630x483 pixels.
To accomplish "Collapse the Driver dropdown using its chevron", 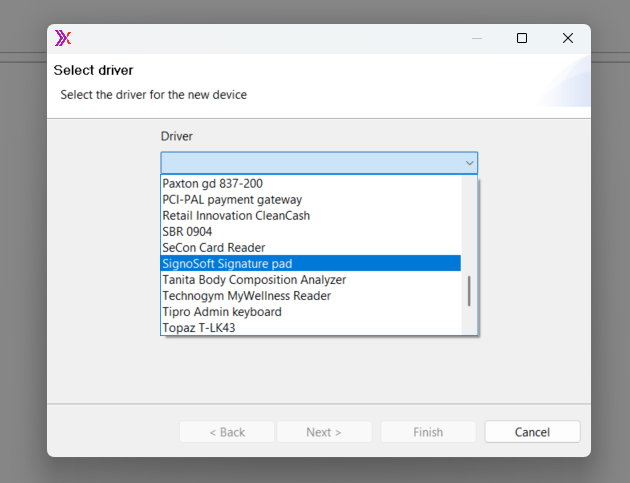I will coord(468,163).
